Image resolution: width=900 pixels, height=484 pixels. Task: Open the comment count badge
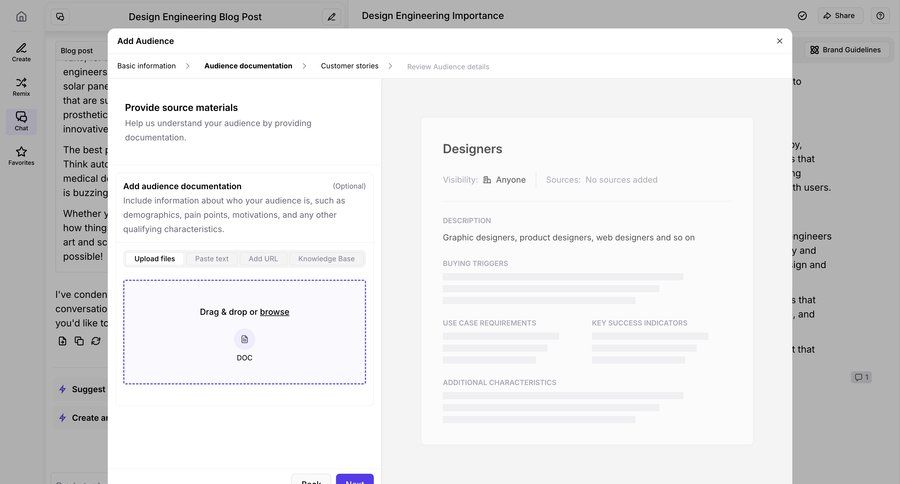click(861, 377)
